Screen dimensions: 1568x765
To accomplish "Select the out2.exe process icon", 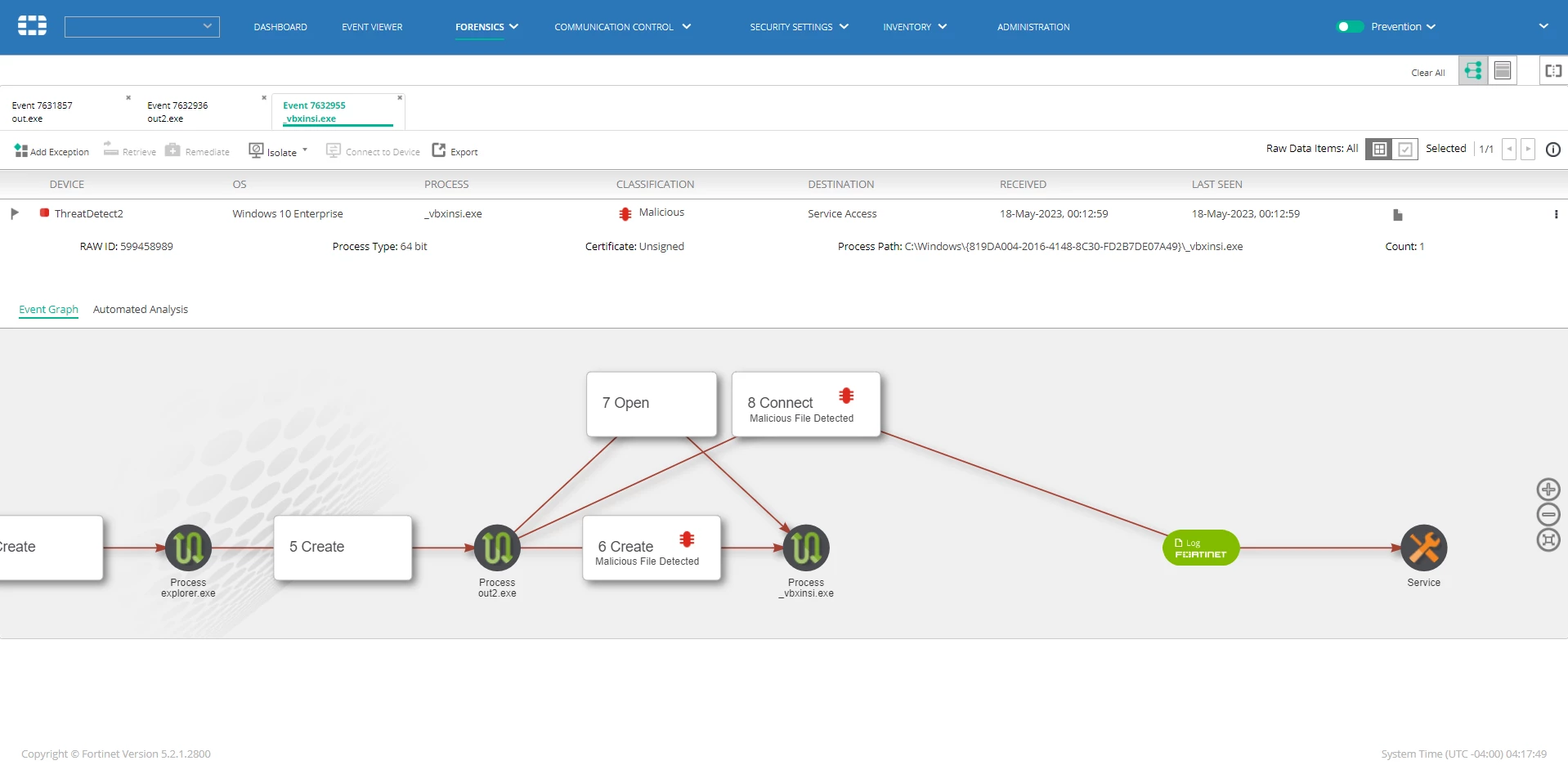I will [497, 548].
